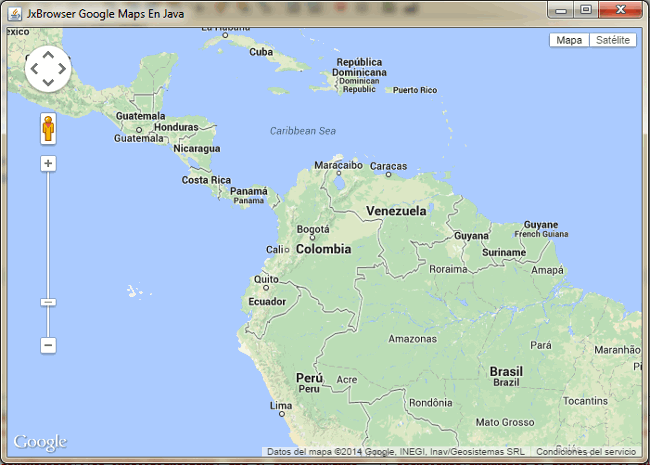Viewport: 650px width, 465px height.
Task: Pan the map down with the arrow
Action: click(48, 82)
